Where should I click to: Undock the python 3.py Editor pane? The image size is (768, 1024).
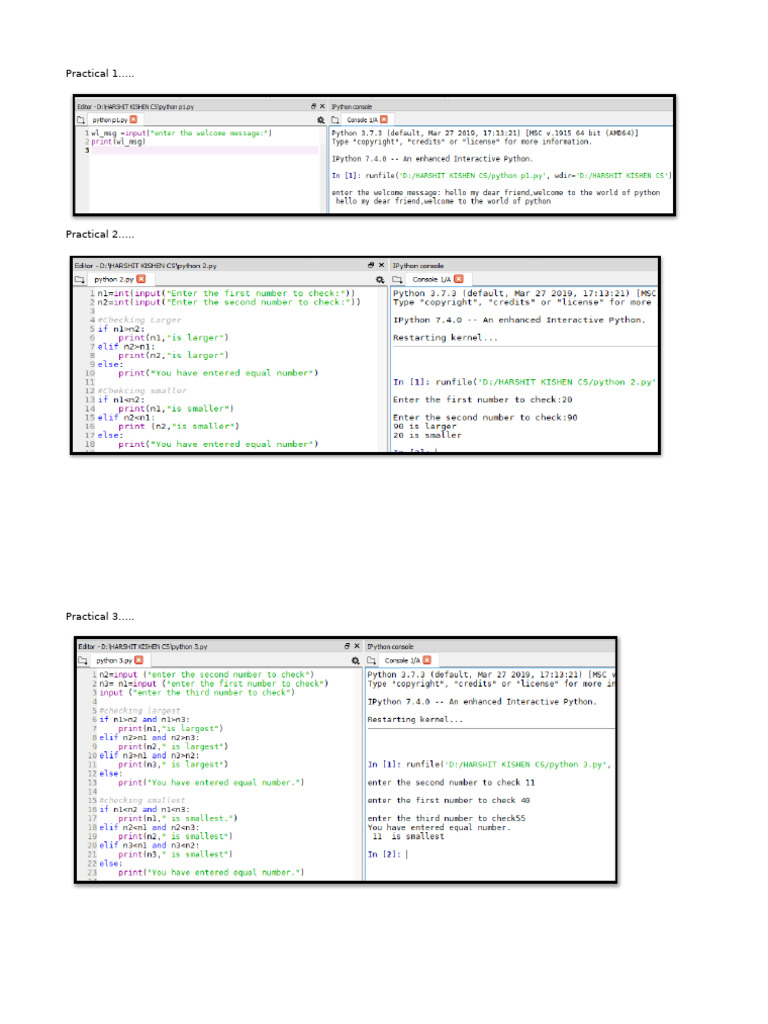(347, 646)
